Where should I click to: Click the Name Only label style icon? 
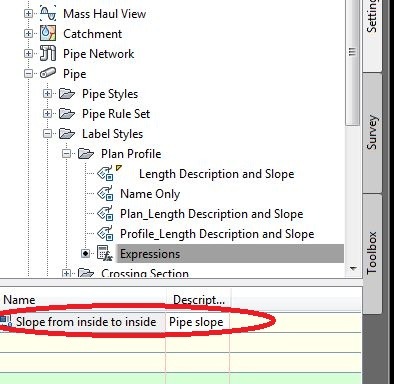[106, 194]
